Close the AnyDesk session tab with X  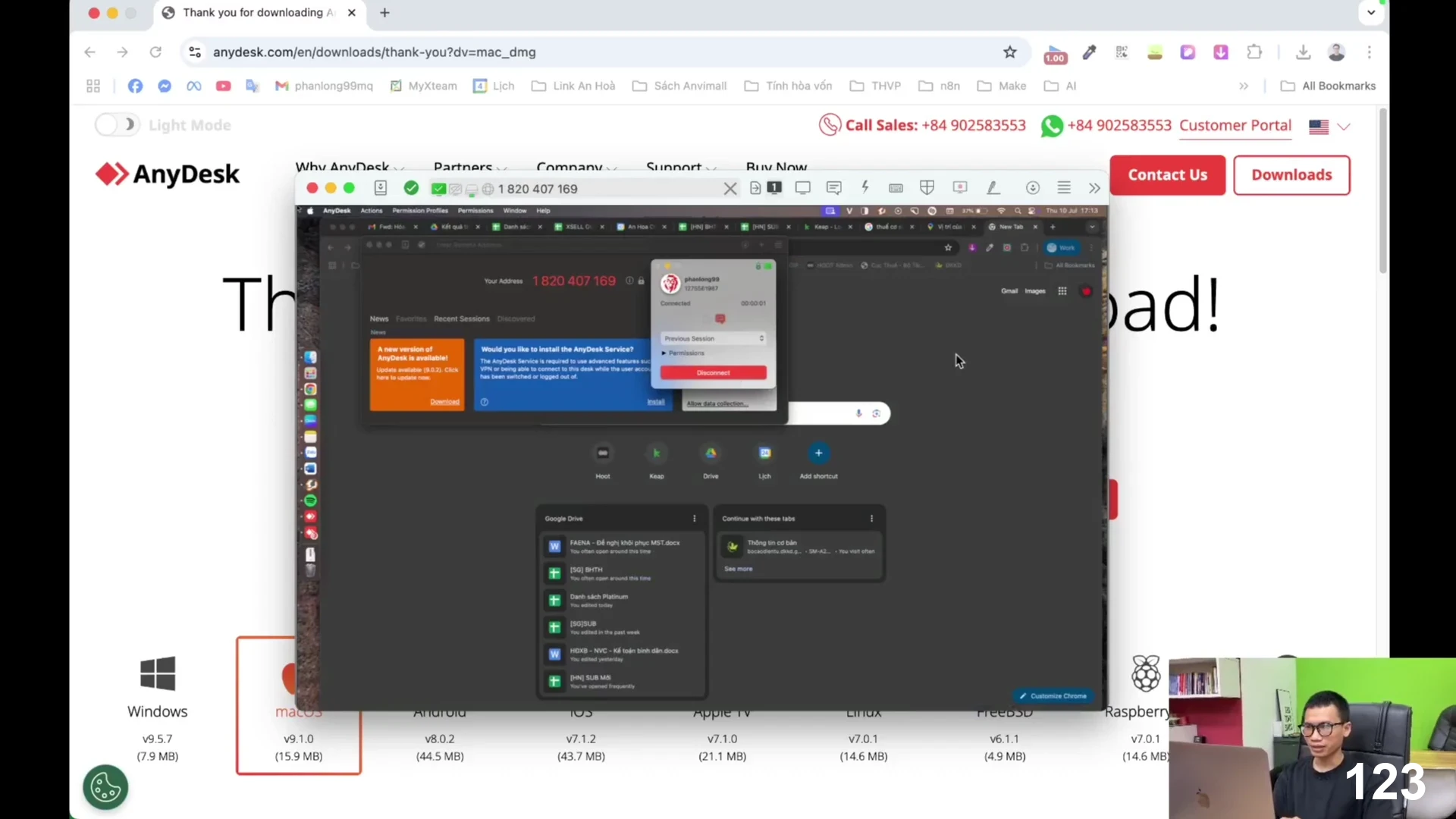click(x=730, y=189)
